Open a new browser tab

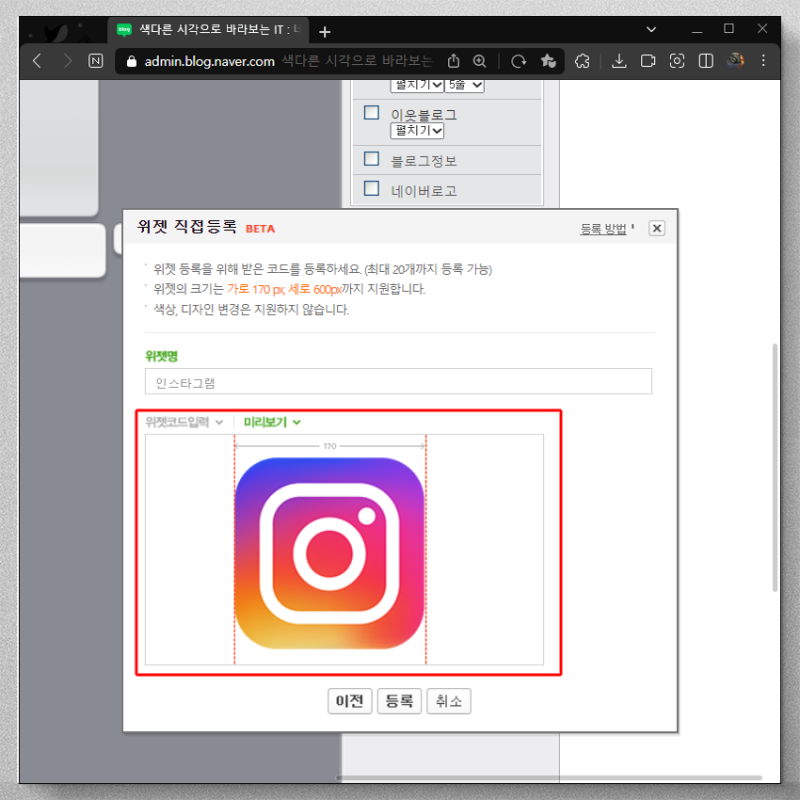coord(324,32)
